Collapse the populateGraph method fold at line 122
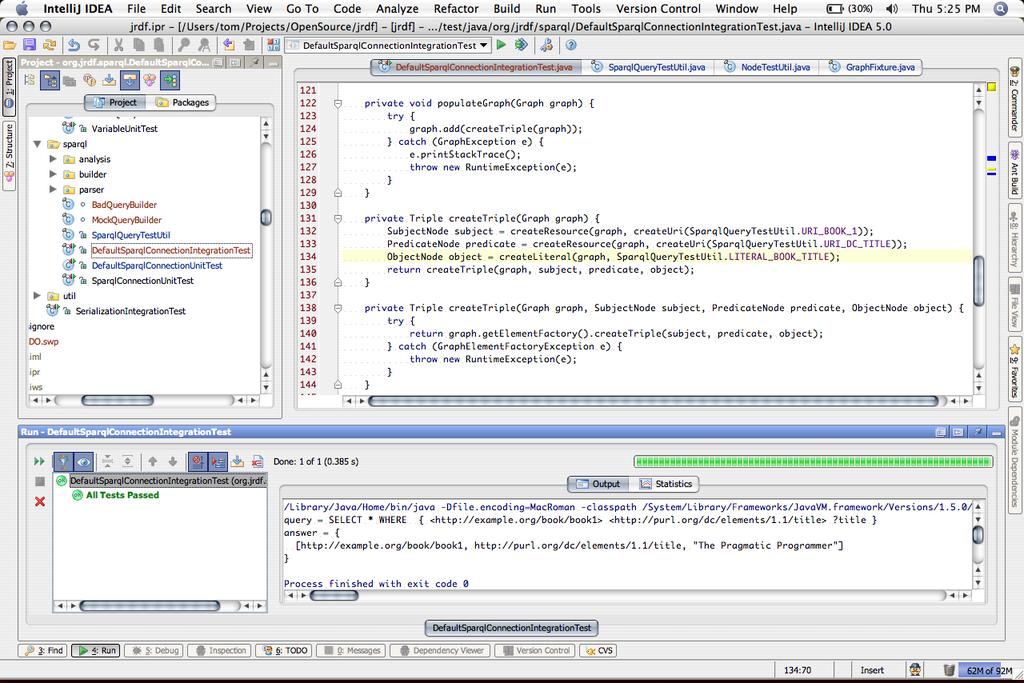 click(338, 103)
